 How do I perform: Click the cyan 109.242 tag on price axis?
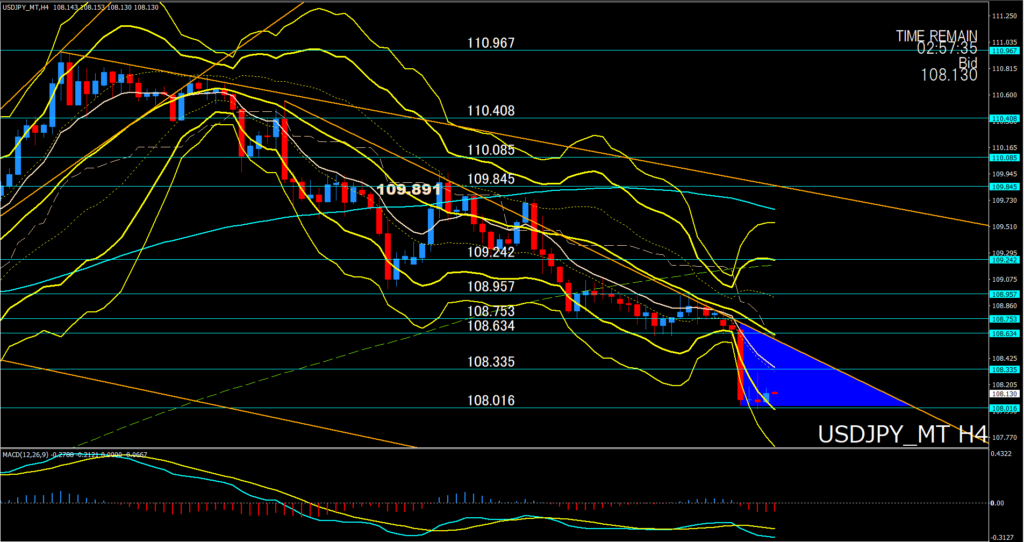point(1004,259)
